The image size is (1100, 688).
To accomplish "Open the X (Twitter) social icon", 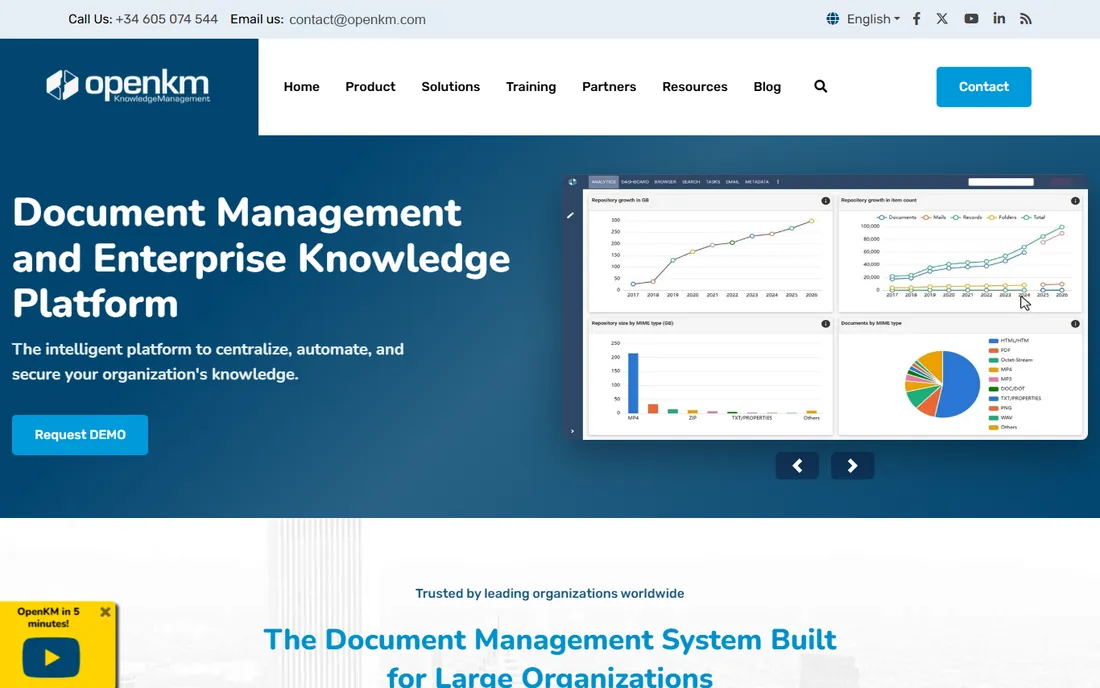I will point(942,19).
